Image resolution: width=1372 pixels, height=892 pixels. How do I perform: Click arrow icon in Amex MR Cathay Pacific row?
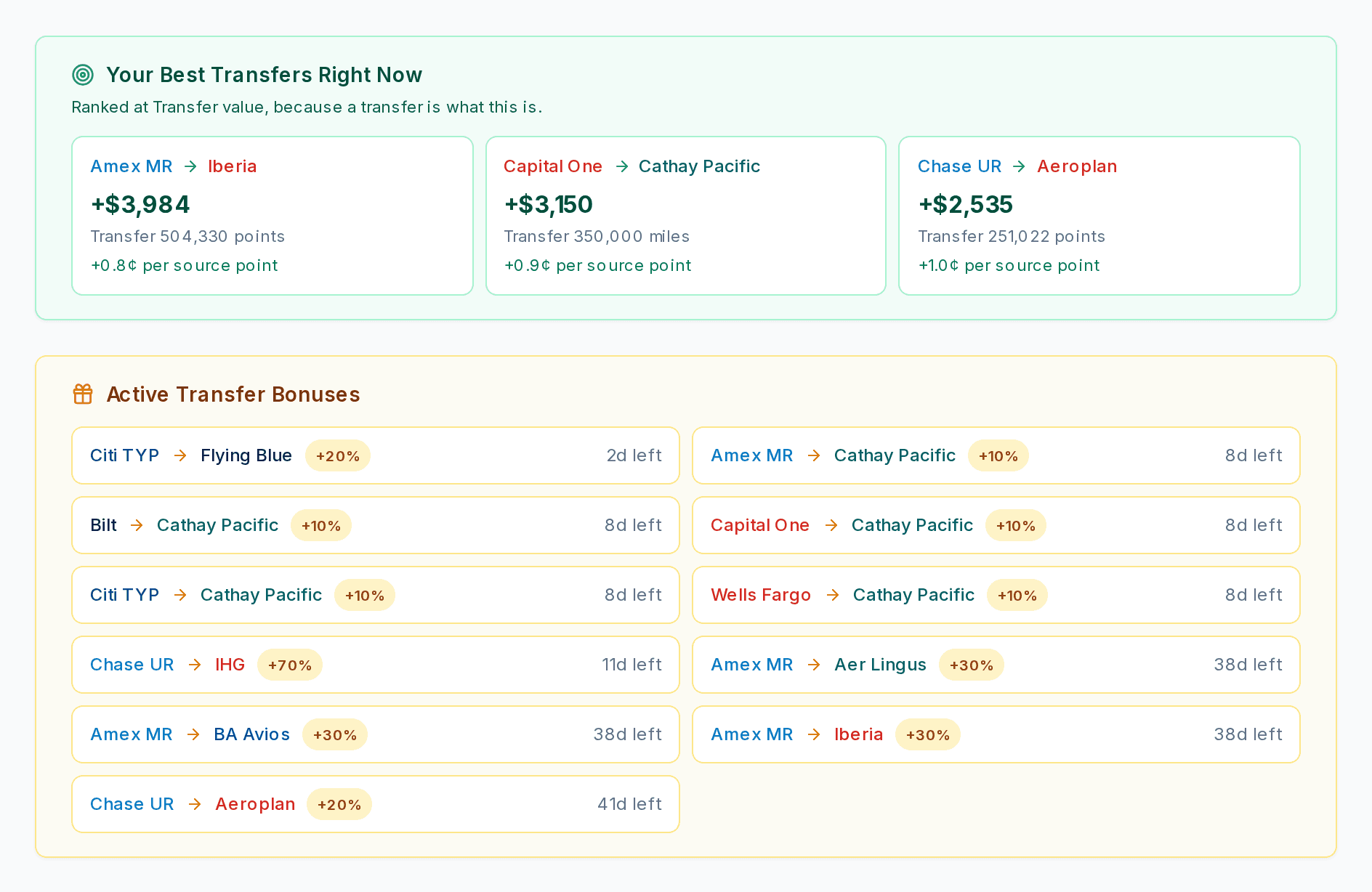pos(814,455)
